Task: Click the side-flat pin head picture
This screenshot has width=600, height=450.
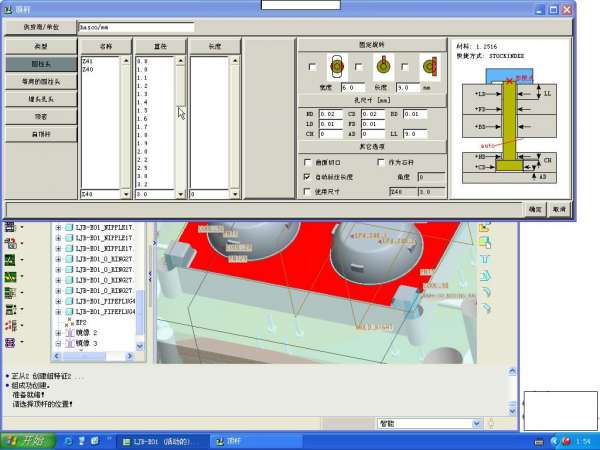Action: pyautogui.click(x=430, y=67)
